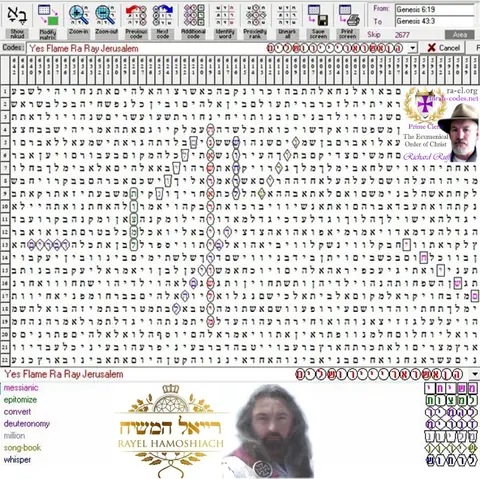
Task: Select the deuteronomy term in the list
Action: 27,424
